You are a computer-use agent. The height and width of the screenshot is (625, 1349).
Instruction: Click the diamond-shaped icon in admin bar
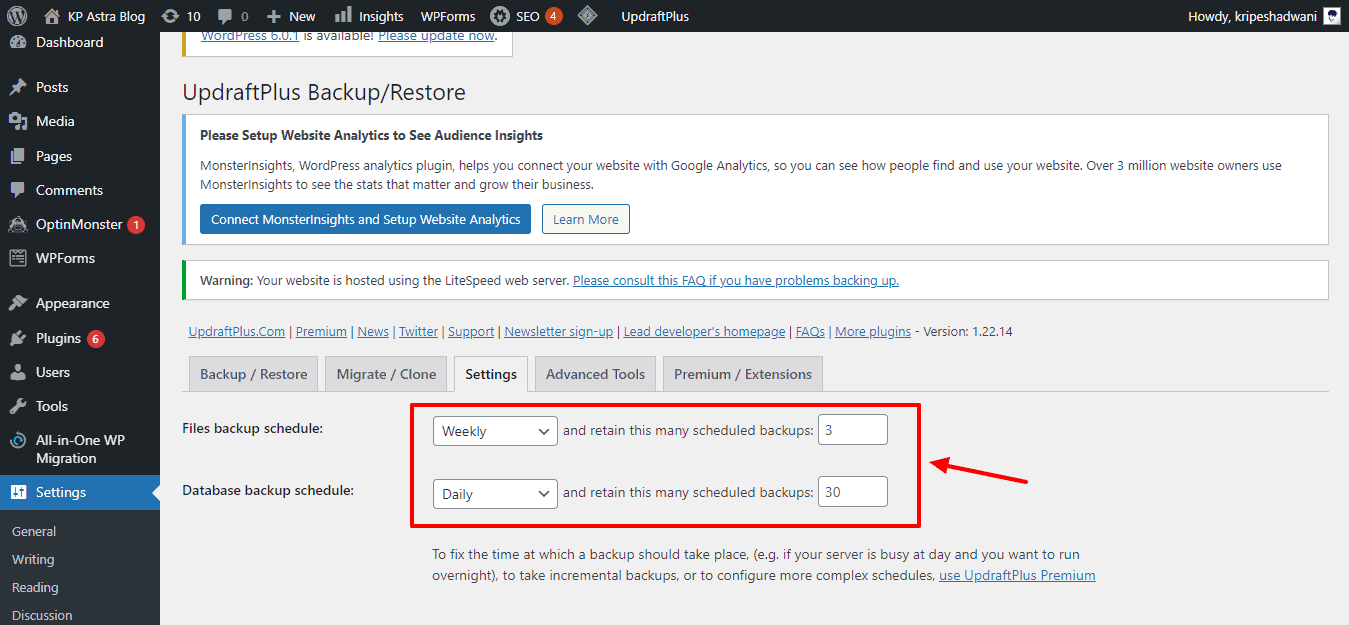coord(588,16)
